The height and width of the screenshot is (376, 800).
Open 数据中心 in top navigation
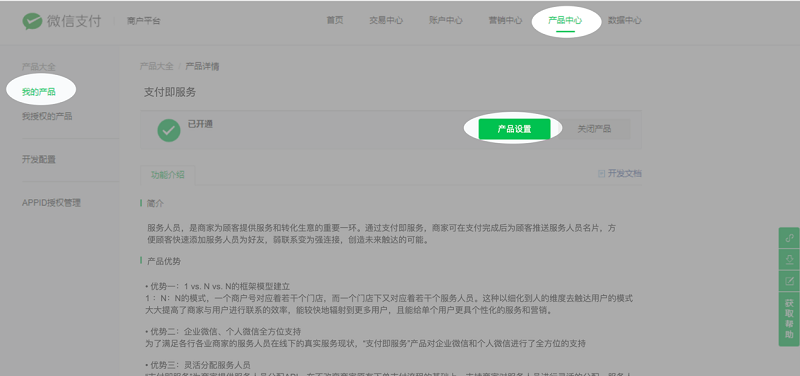(x=624, y=20)
